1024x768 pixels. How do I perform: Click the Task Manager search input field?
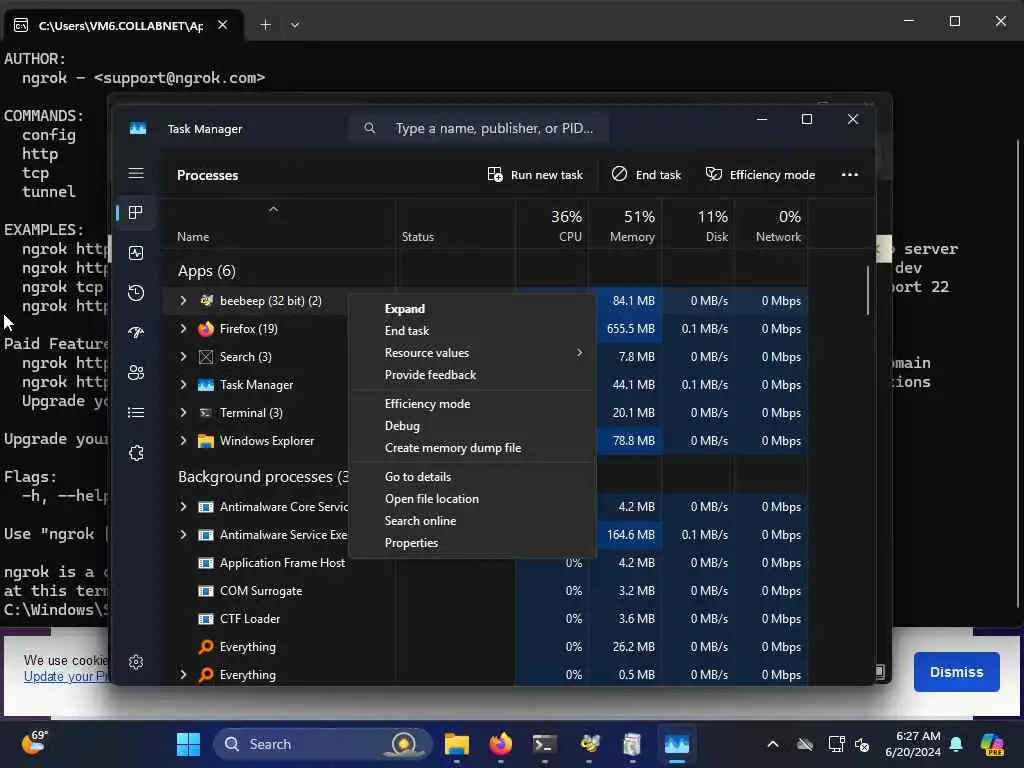tap(479, 128)
